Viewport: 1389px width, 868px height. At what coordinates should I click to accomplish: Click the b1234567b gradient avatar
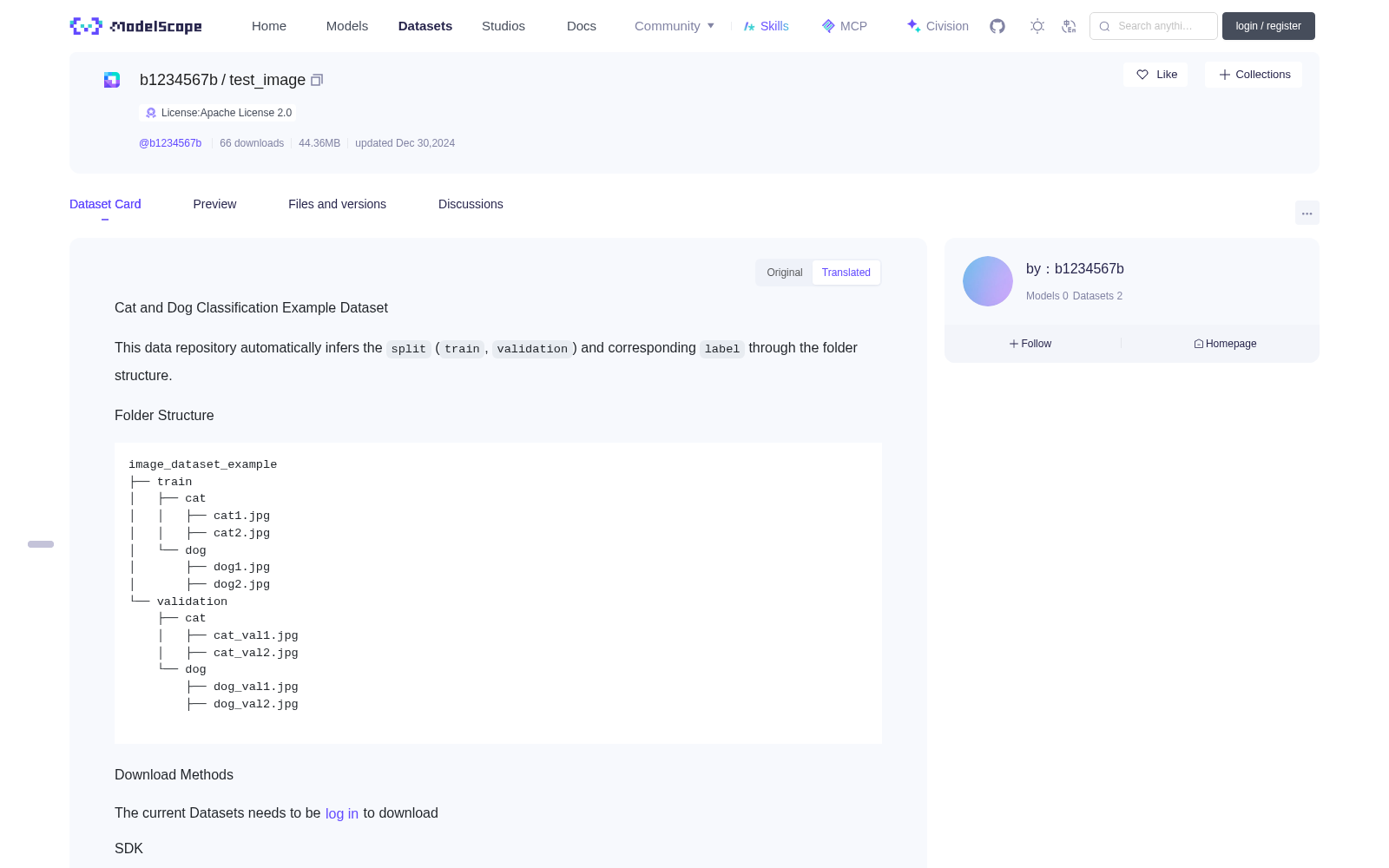pyautogui.click(x=988, y=281)
